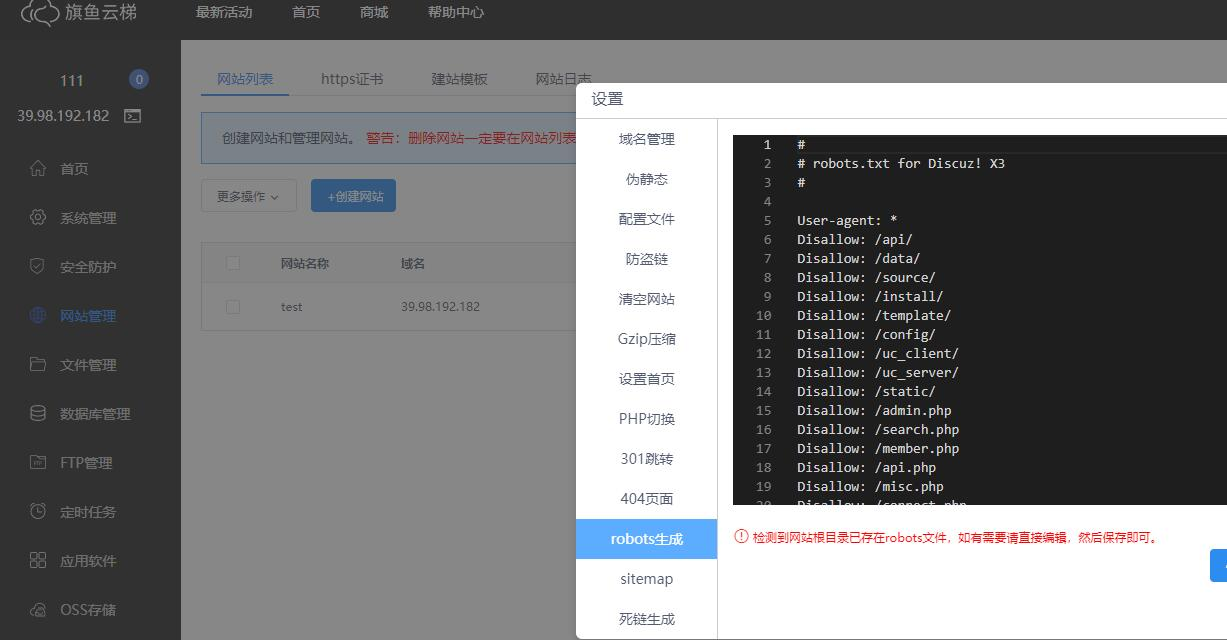The image size is (1227, 640).
Task: Click the 域名 column header
Action: click(413, 263)
